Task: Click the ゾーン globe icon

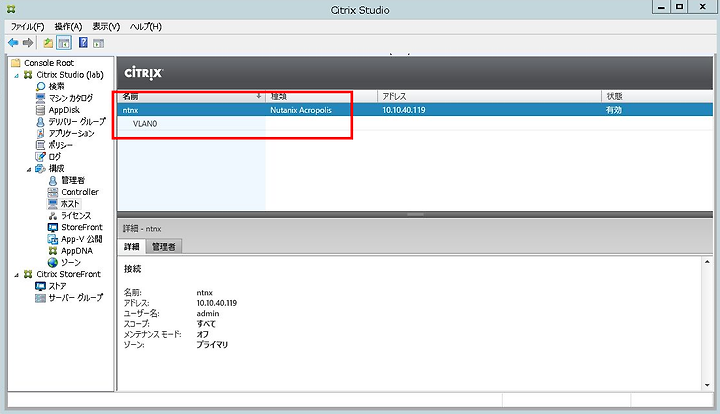Action: (53, 263)
